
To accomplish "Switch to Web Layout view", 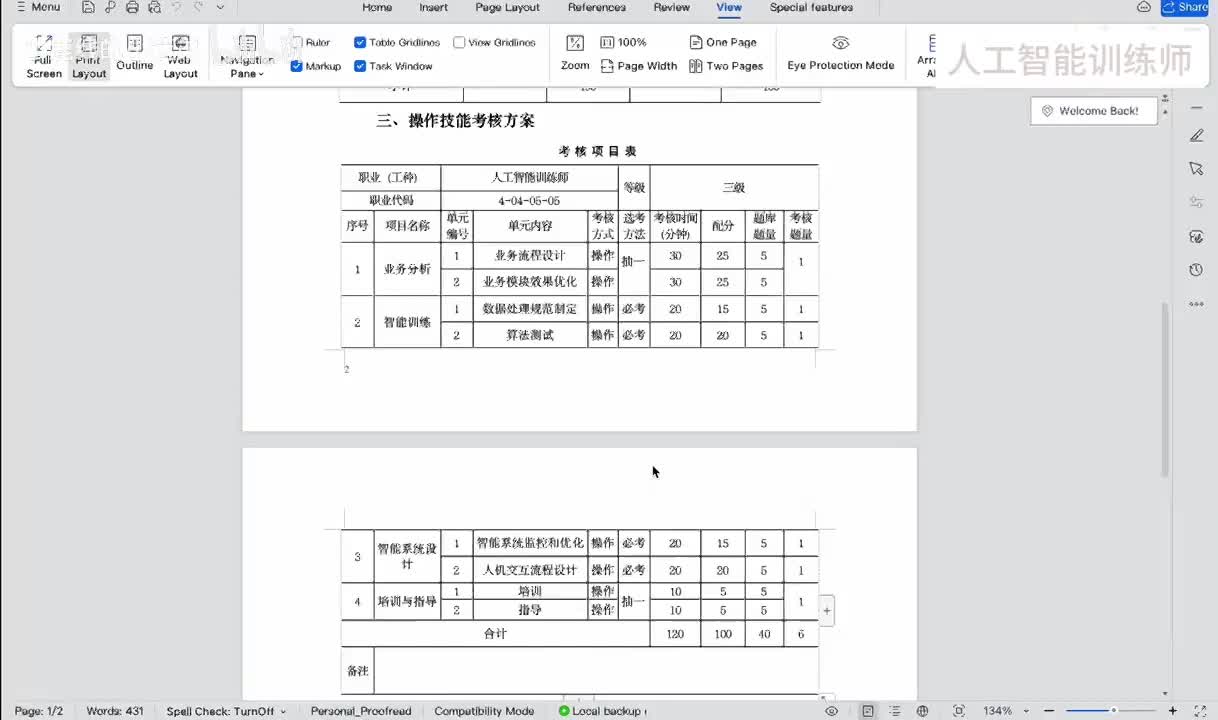I will 180,57.
